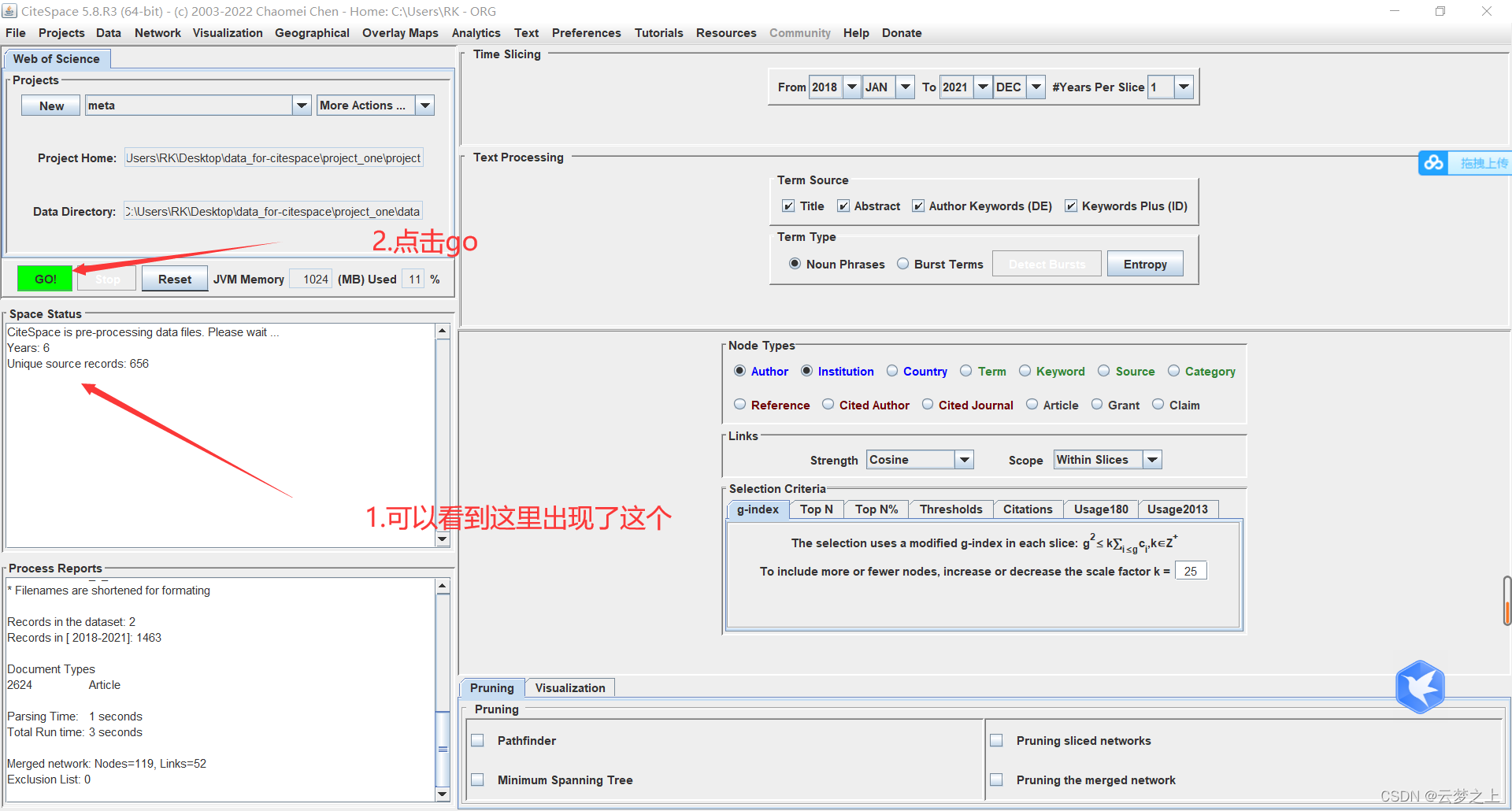Image resolution: width=1512 pixels, height=811 pixels.
Task: Check Pruning sliced networks
Action: coord(996,741)
